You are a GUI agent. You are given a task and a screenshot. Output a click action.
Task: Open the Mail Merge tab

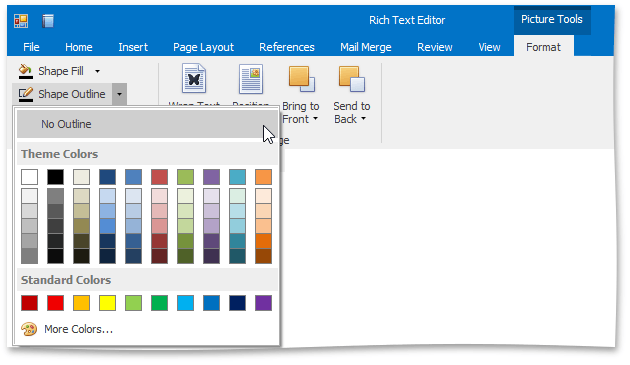(x=366, y=47)
